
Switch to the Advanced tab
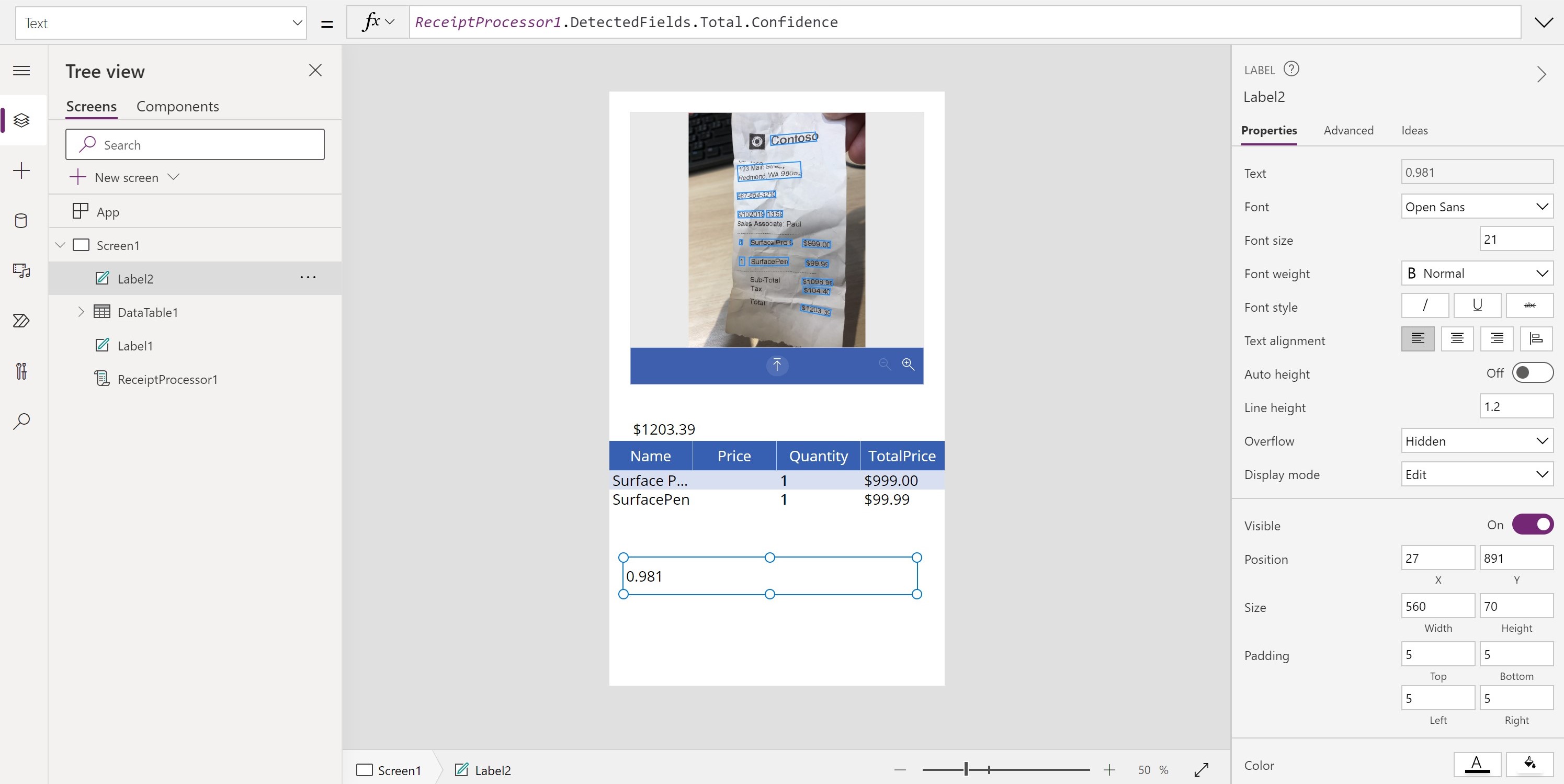1348,130
